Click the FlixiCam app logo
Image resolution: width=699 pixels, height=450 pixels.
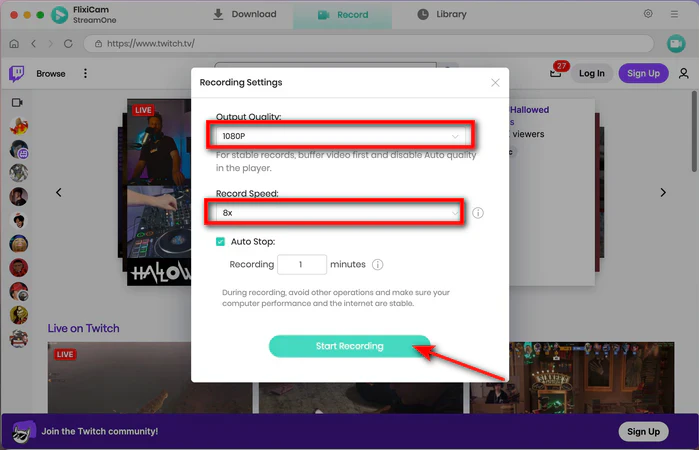[60, 15]
